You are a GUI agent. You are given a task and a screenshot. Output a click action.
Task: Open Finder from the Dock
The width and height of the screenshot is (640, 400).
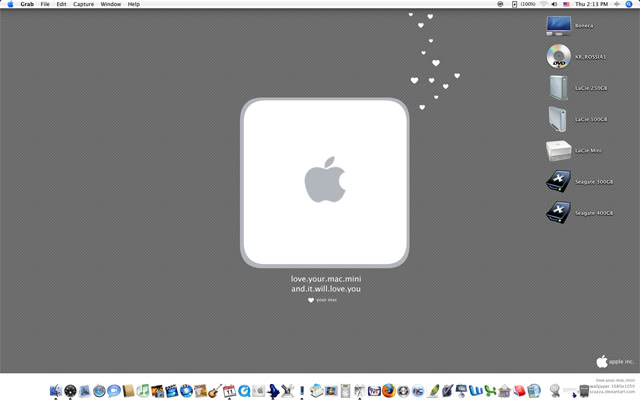tap(56, 391)
